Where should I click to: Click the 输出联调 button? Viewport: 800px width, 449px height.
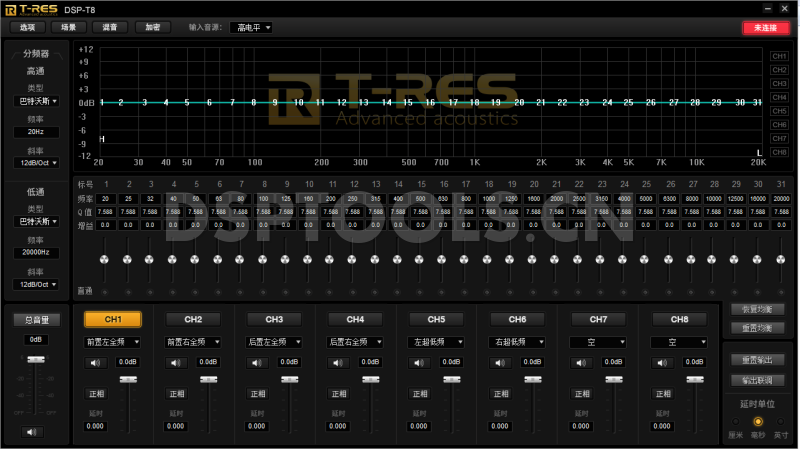click(757, 381)
